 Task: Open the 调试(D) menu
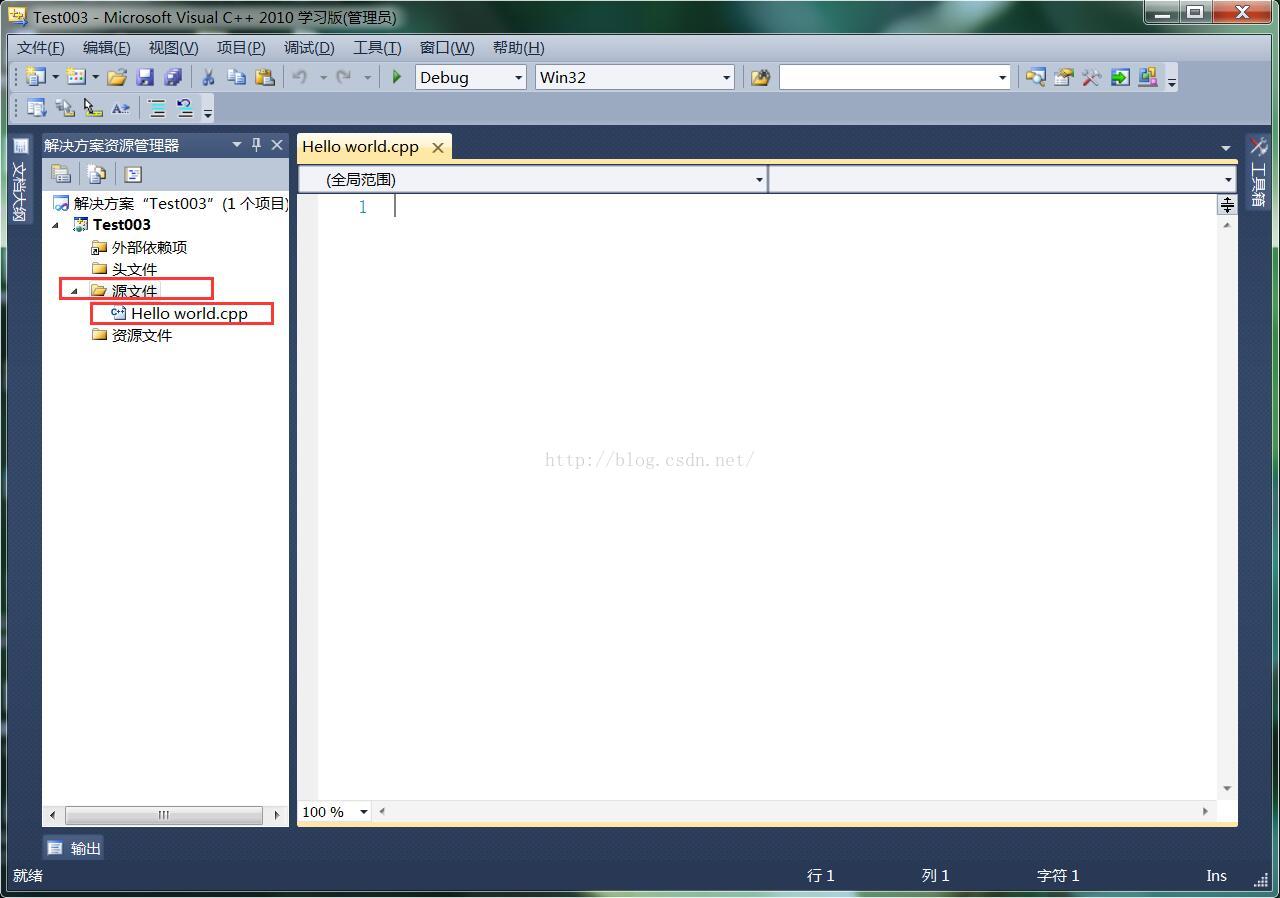[309, 47]
